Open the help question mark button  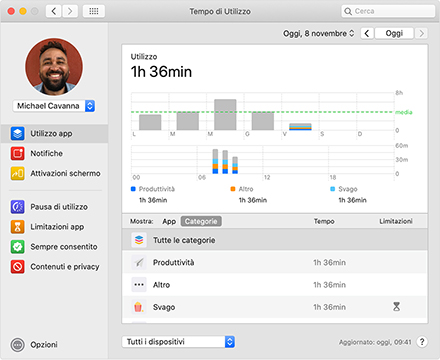[x=422, y=342]
